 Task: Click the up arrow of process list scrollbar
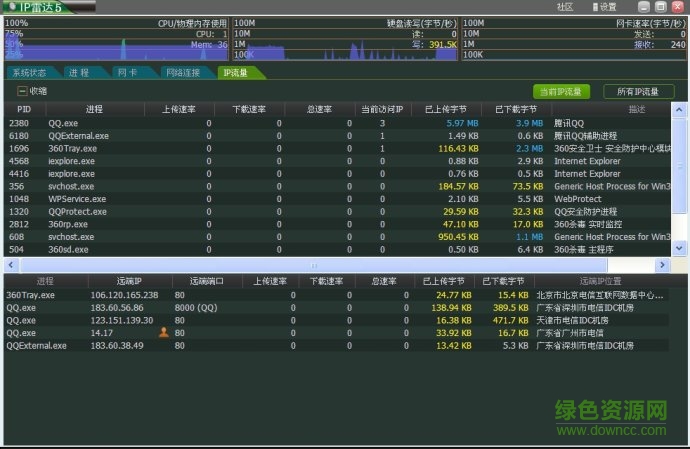point(679,110)
